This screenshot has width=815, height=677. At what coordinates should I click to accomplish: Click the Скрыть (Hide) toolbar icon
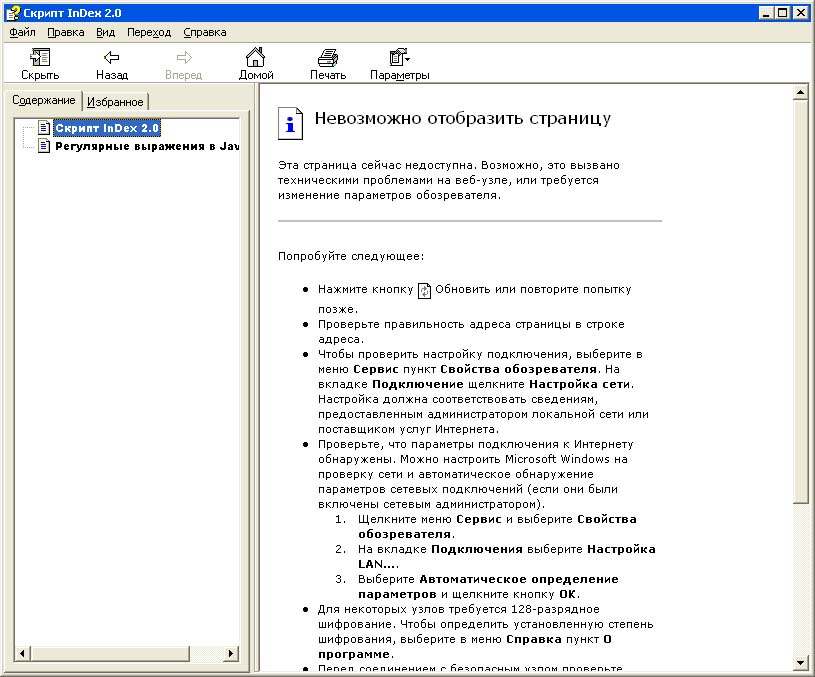40,57
